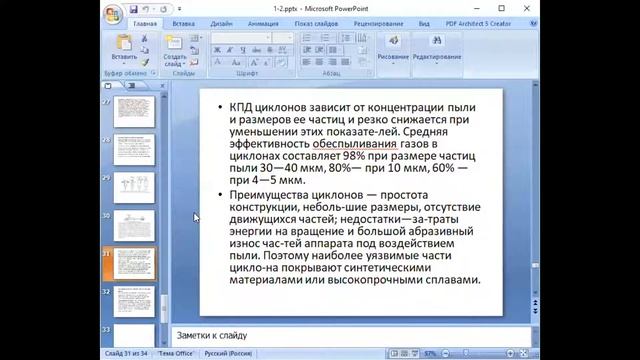Apply a numbered list
Image resolution: width=640 pixels, height=360 pixels.
pos(326,38)
